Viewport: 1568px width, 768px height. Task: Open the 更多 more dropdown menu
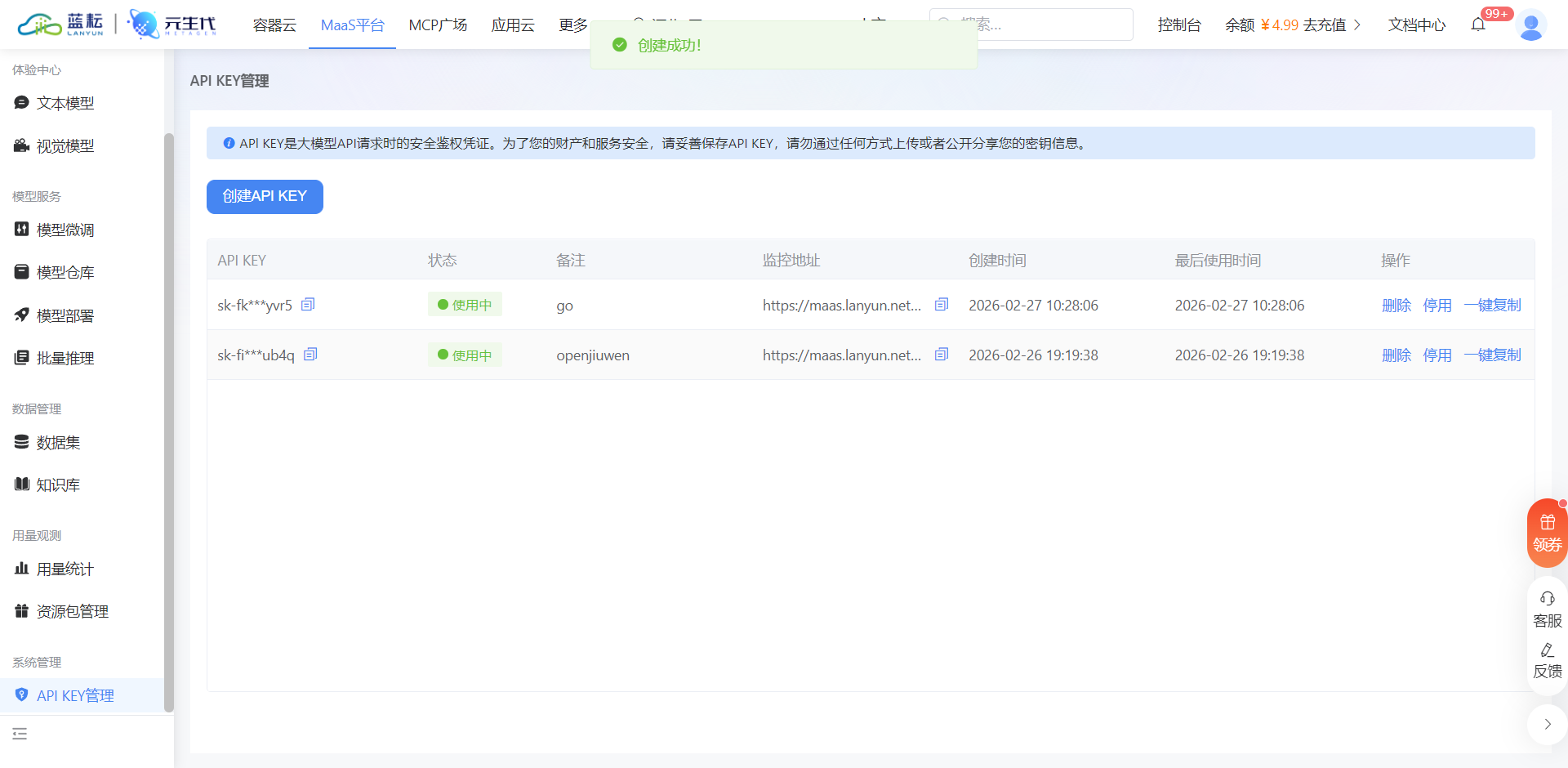[572, 25]
